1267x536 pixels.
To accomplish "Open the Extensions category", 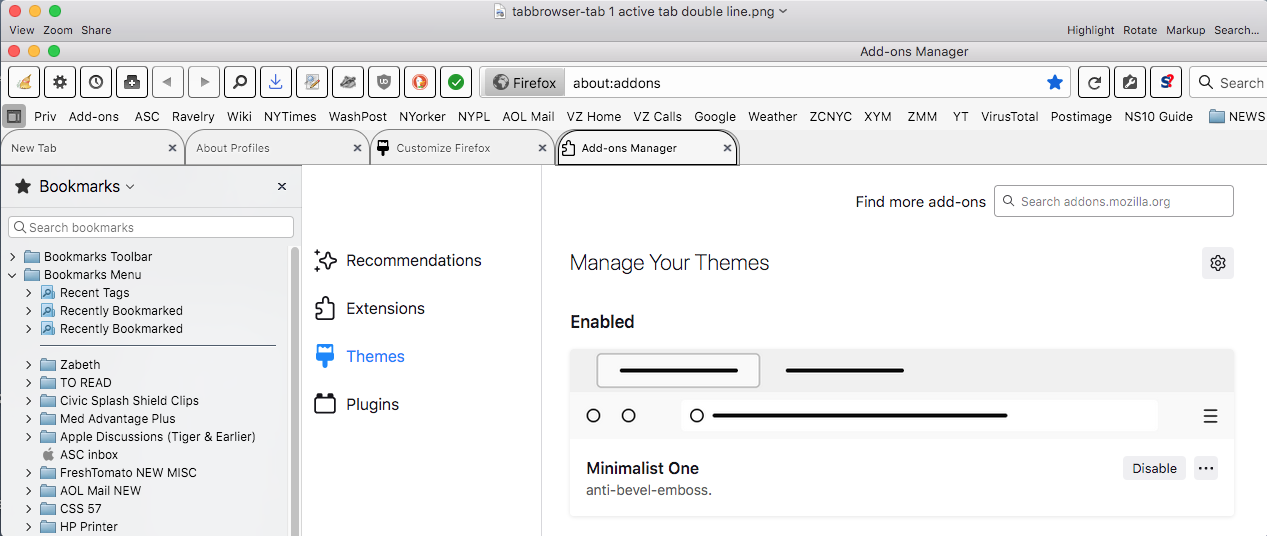I will click(x=370, y=308).
